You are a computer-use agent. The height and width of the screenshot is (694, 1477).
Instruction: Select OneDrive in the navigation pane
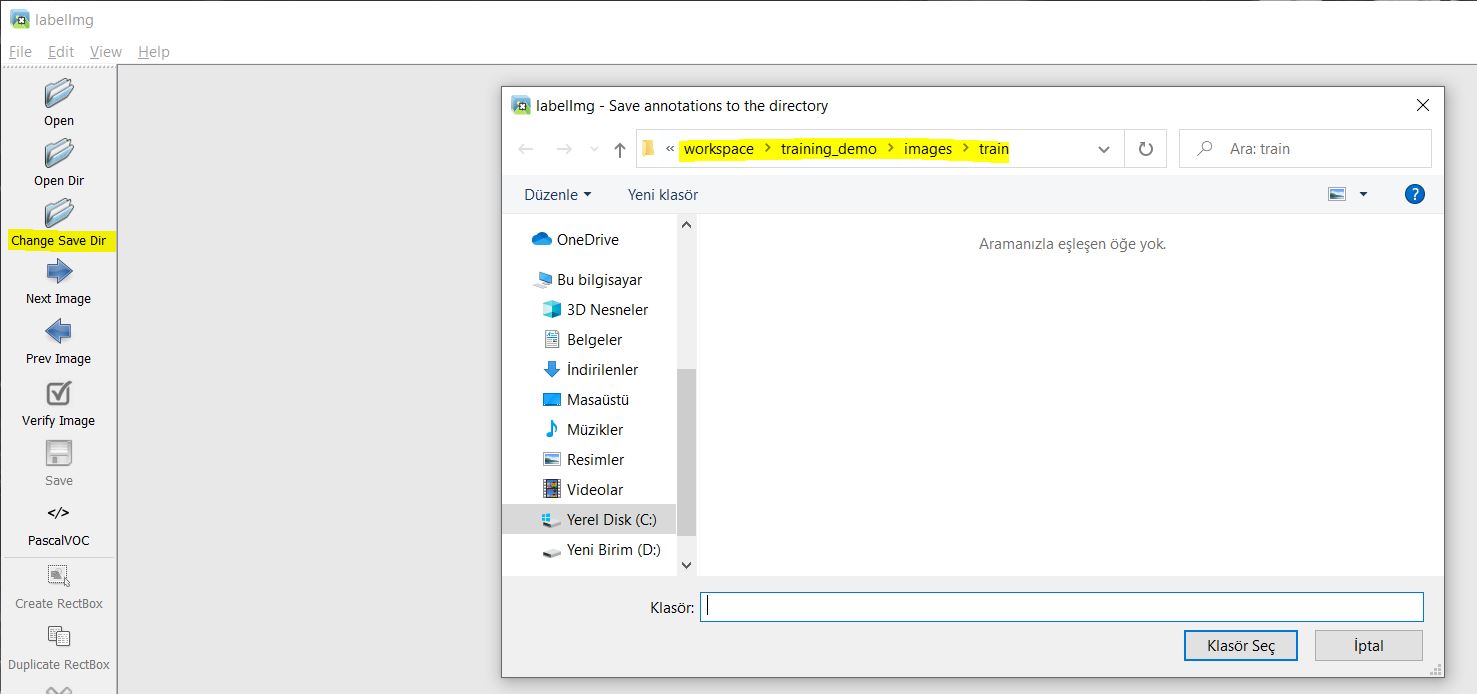575,239
